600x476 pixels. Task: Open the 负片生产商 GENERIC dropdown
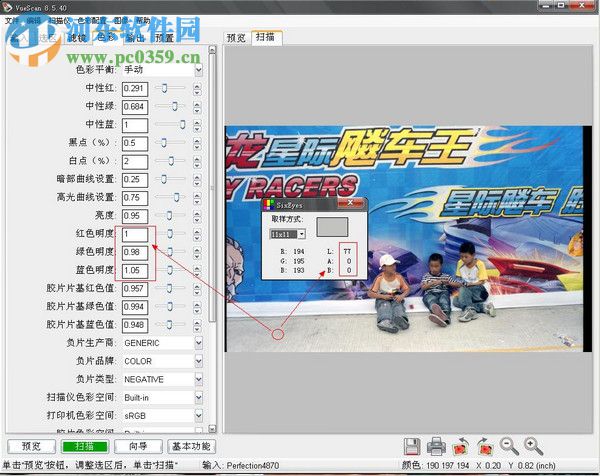point(199,343)
